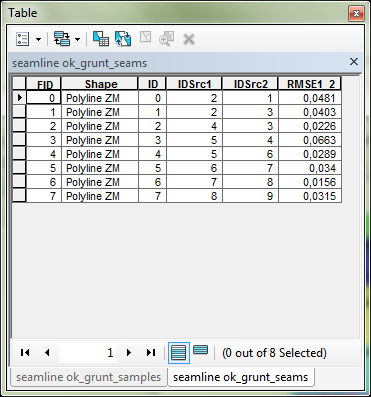Expand the Related Tables dropdown arrow
Image resolution: width=371 pixels, height=397 pixels.
pyautogui.click(x=77, y=40)
